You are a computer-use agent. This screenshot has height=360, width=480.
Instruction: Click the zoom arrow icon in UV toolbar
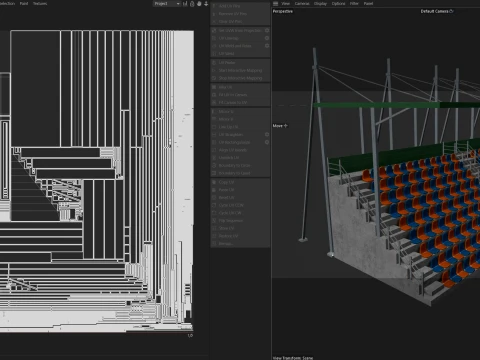click(x=206, y=4)
